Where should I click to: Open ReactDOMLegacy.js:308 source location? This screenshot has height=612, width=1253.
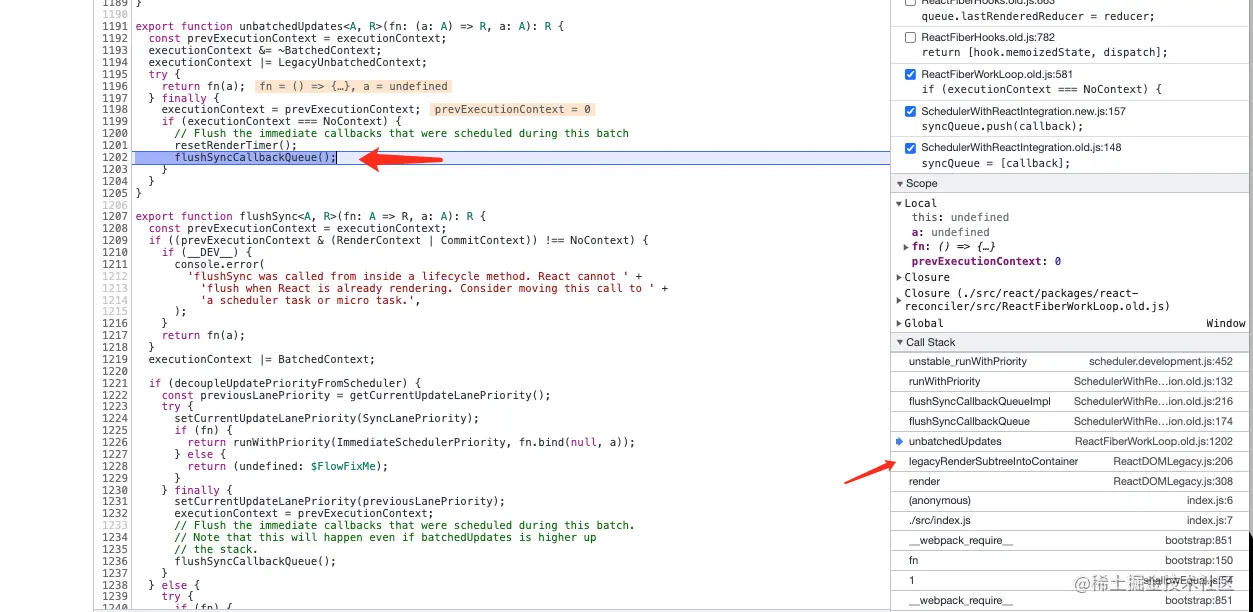click(1173, 481)
